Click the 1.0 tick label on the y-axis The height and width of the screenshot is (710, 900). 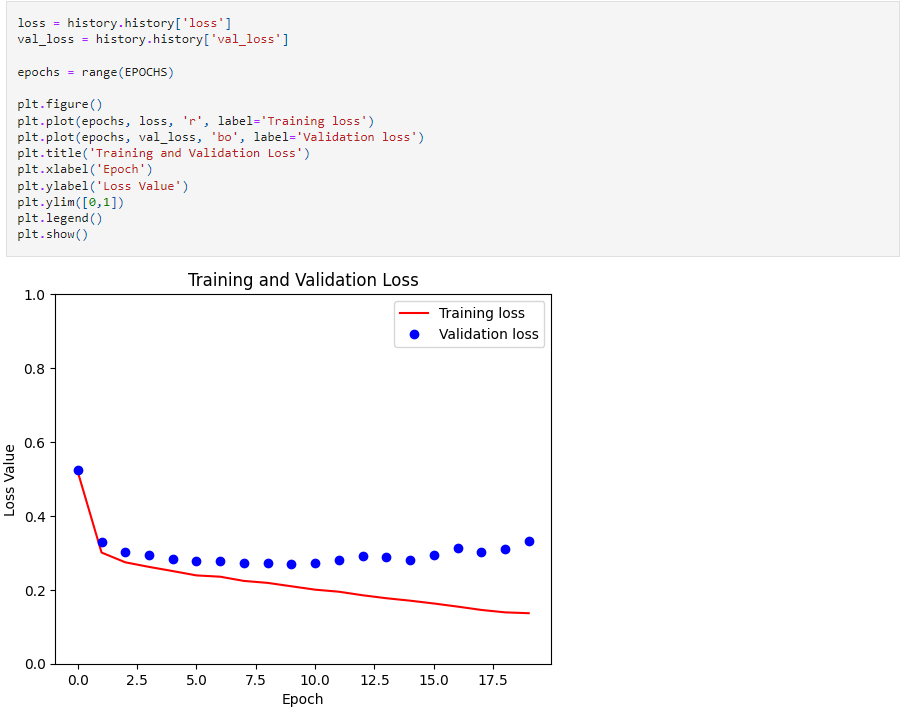tap(34, 295)
